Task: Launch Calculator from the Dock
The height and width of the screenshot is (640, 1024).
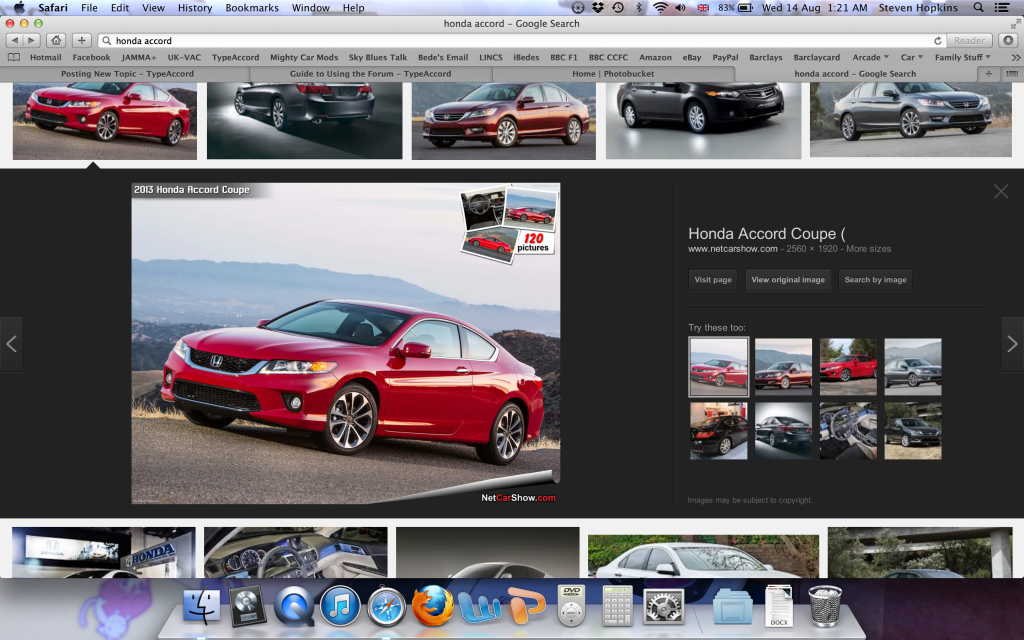Action: 617,606
